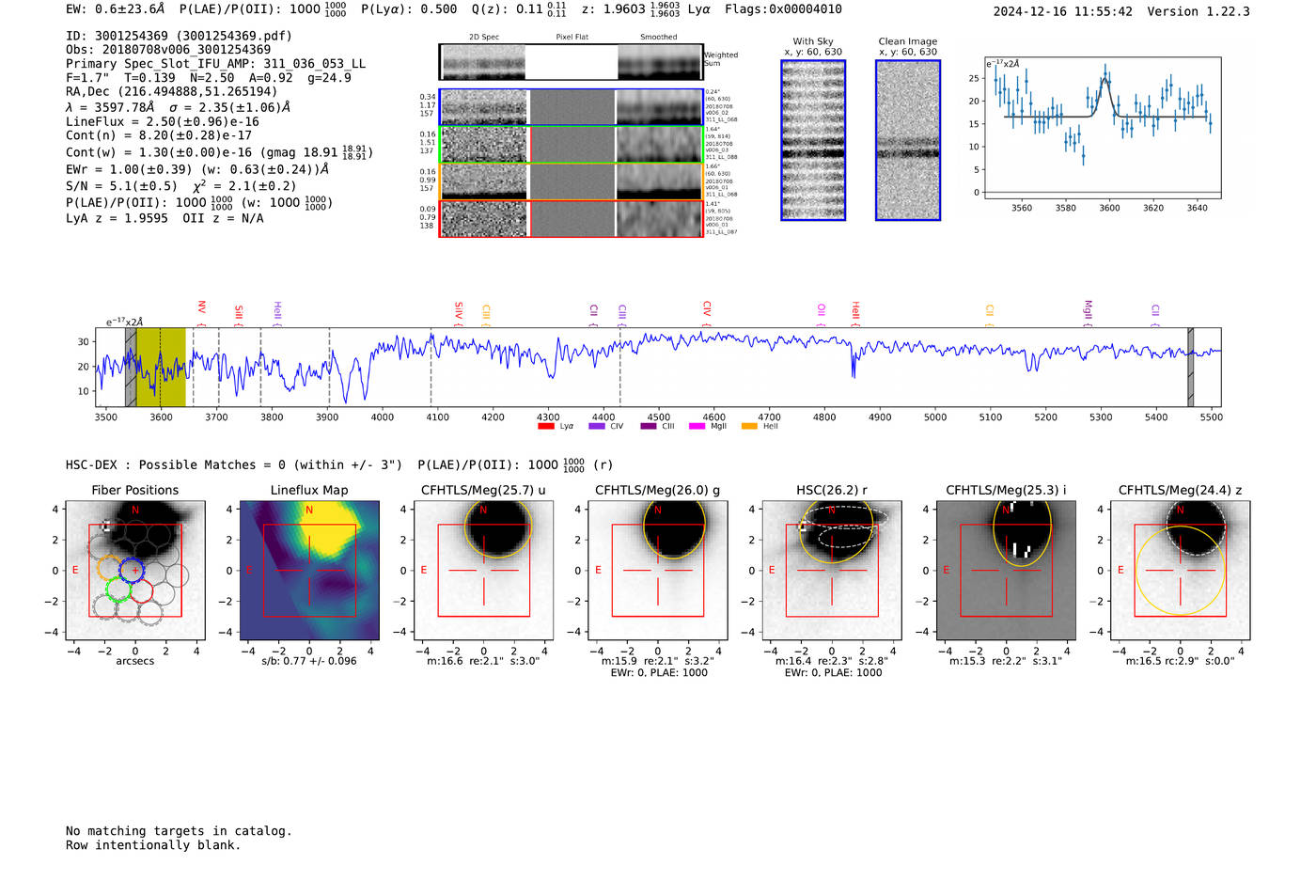1316x896 pixels.
Task: Click the EW: 0.6±23.6Å header value
Action: coord(115,9)
